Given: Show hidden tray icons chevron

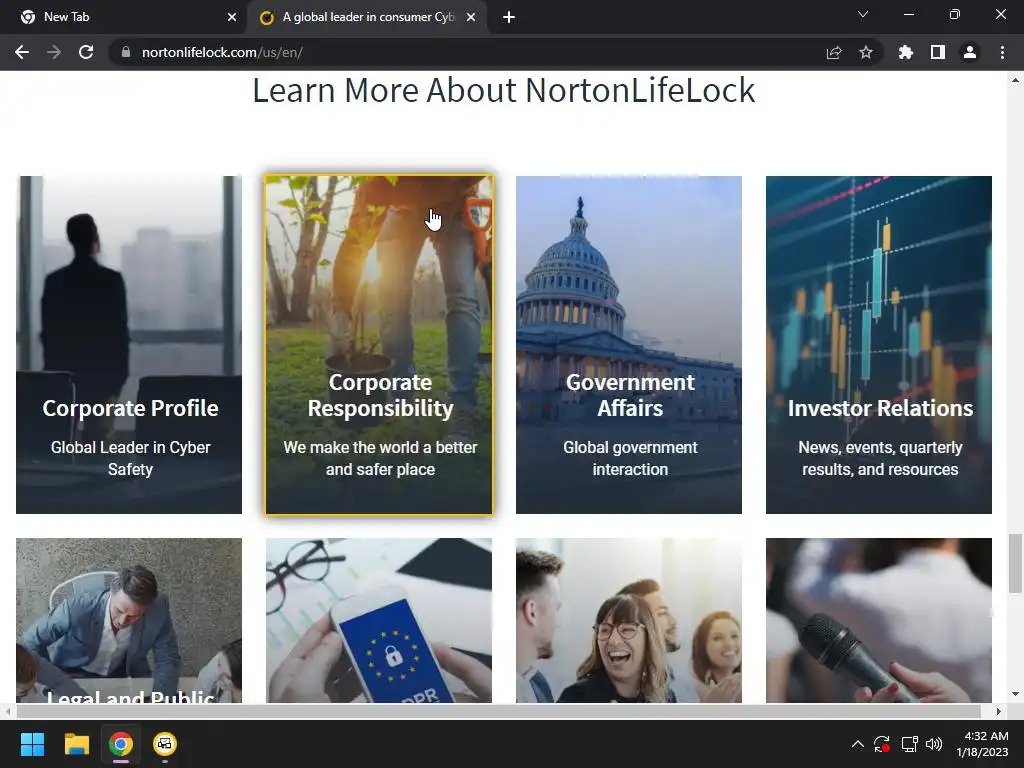Looking at the screenshot, I should [857, 744].
